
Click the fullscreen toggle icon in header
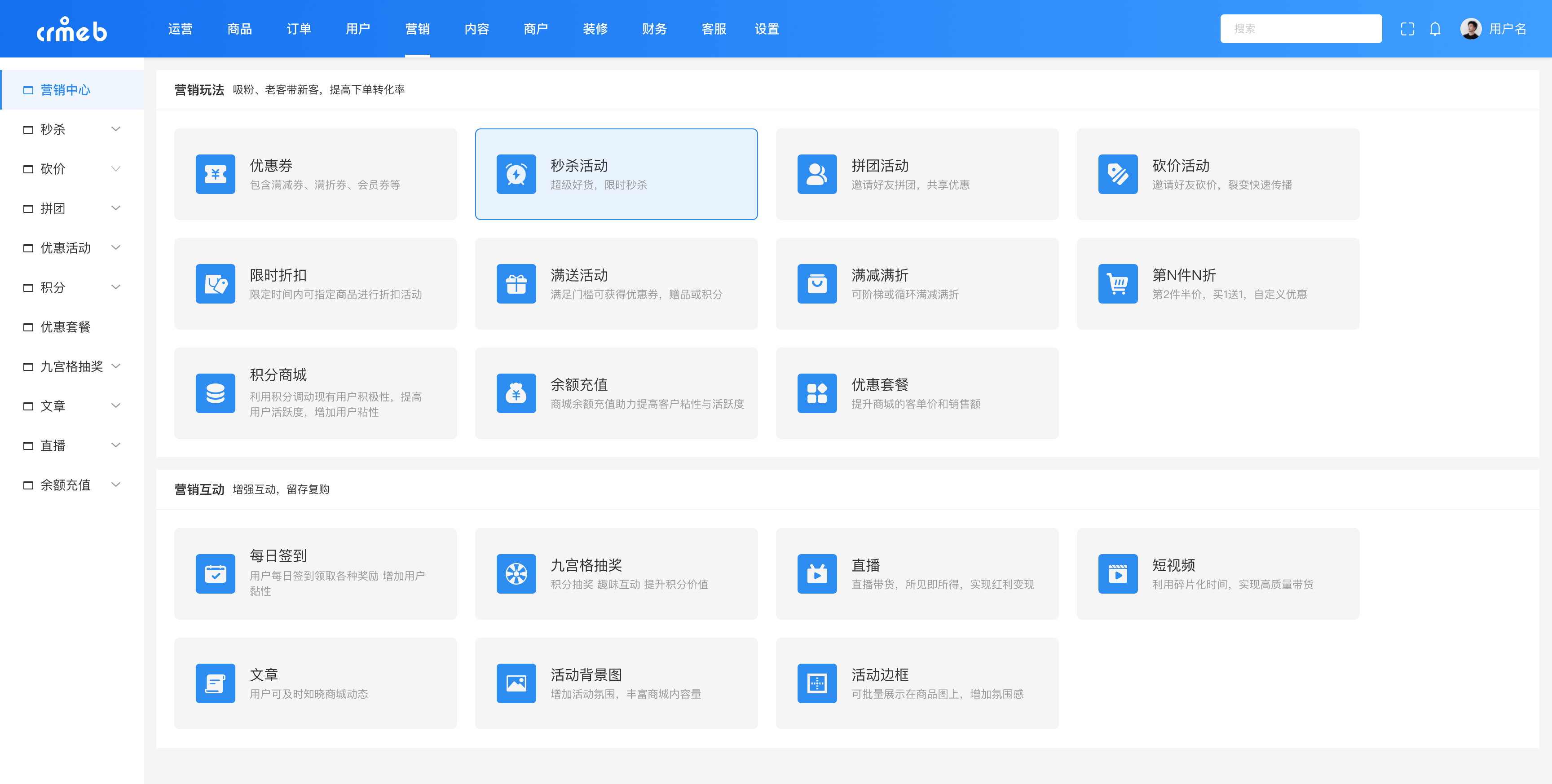pos(1407,29)
